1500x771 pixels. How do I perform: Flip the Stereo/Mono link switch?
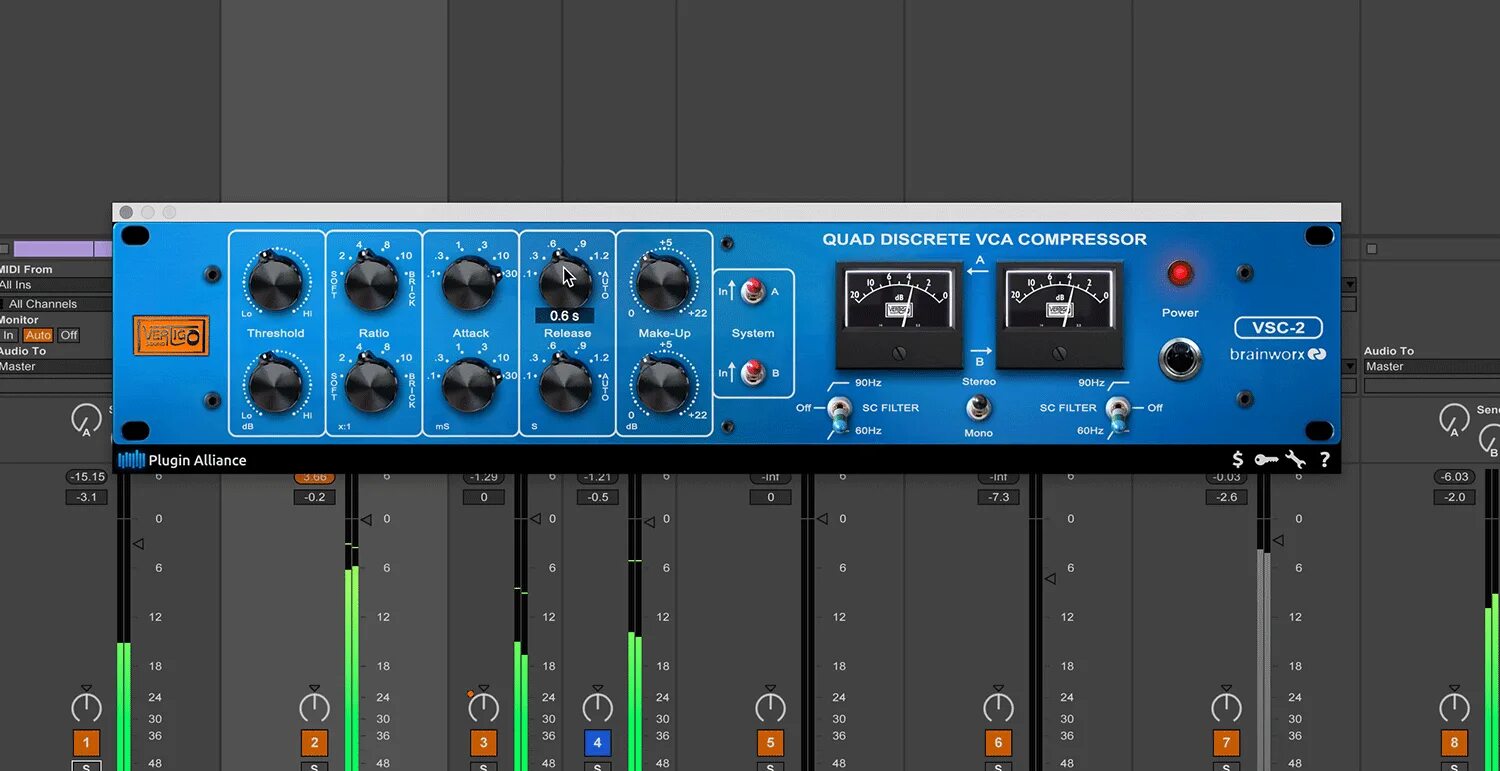[x=979, y=406]
